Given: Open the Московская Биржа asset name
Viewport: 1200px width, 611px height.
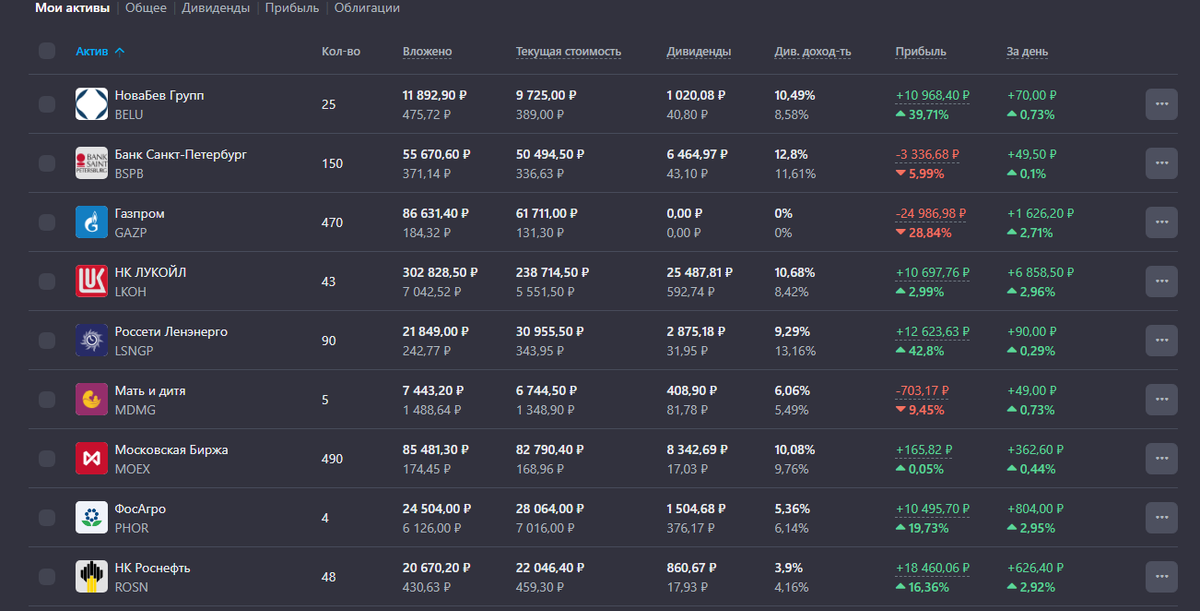Looking at the screenshot, I should pyautogui.click(x=171, y=450).
